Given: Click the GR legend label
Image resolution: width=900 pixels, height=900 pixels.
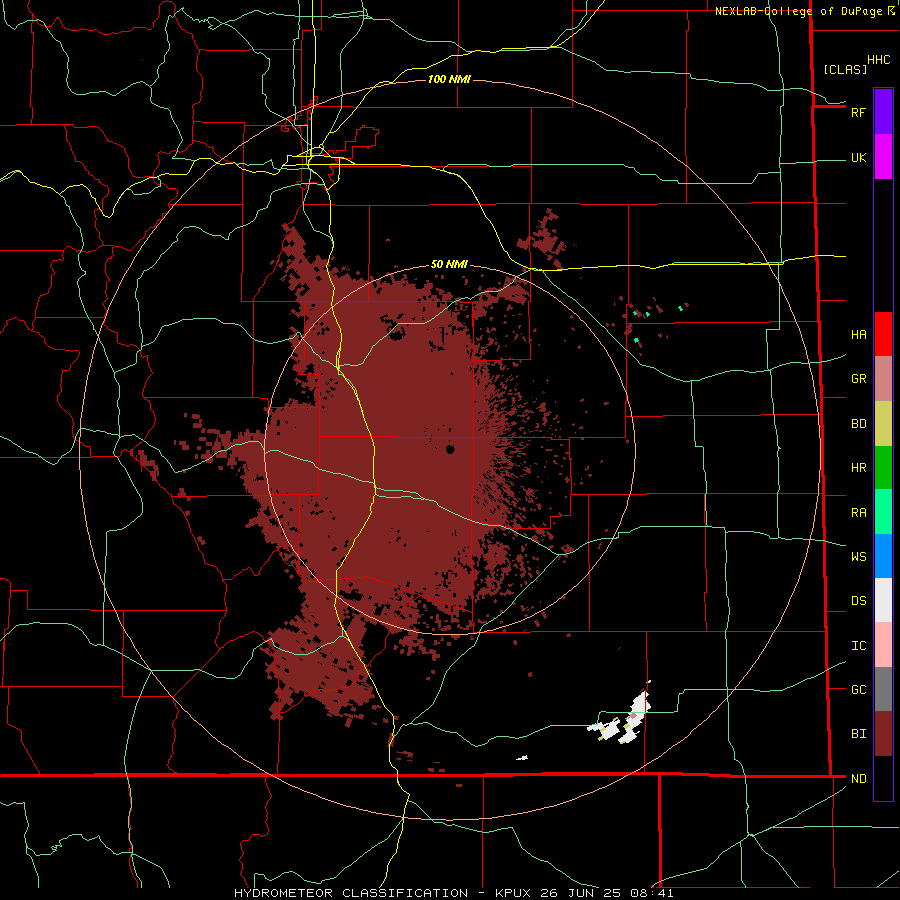Looking at the screenshot, I should tap(859, 379).
